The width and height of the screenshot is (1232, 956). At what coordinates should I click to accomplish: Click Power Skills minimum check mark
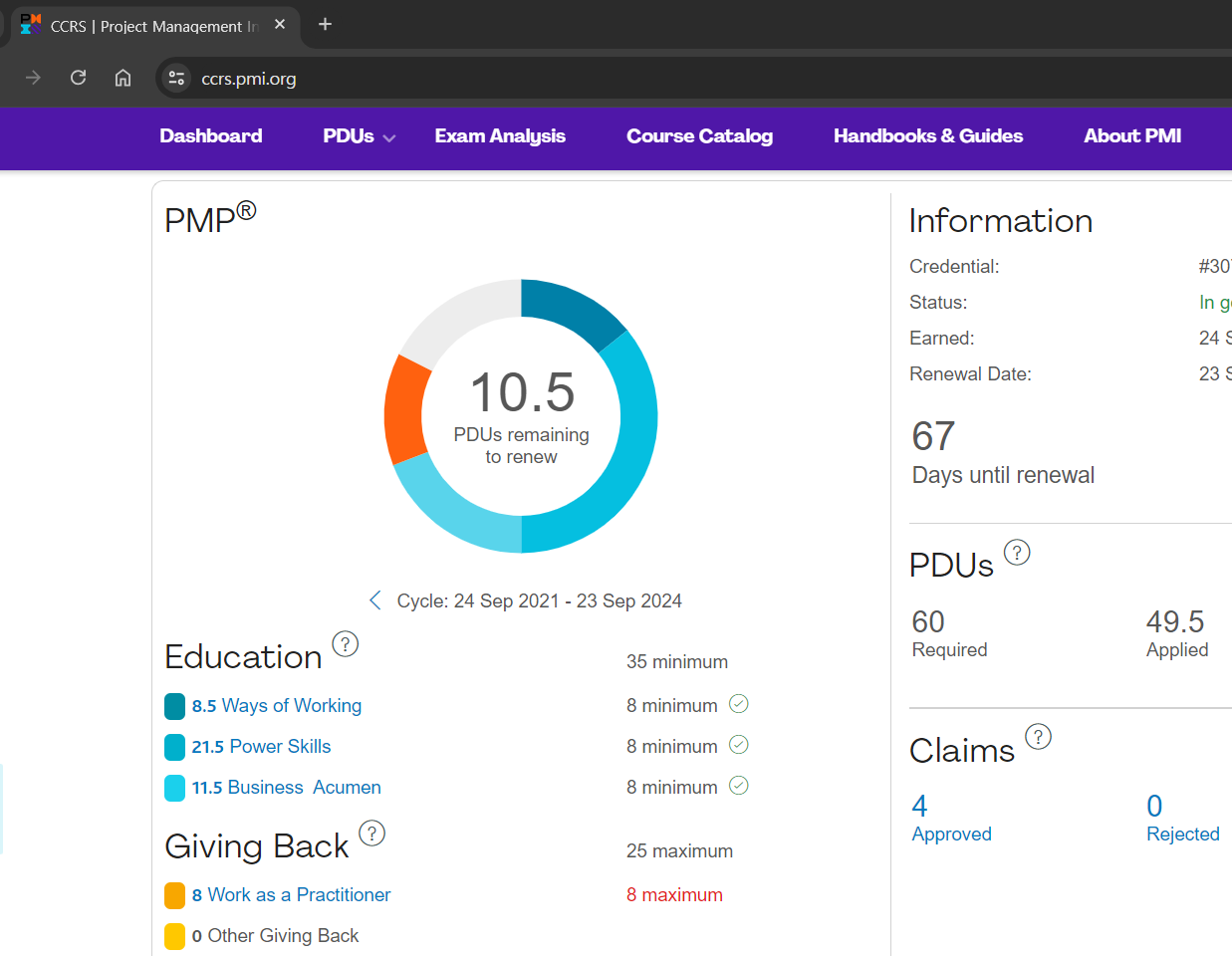[x=739, y=745]
